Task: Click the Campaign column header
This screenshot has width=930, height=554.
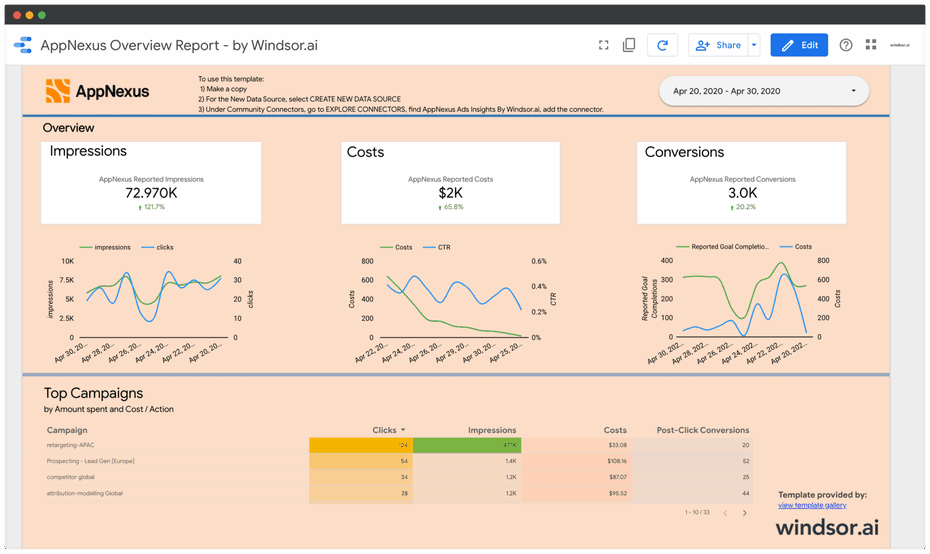Action: tap(67, 430)
